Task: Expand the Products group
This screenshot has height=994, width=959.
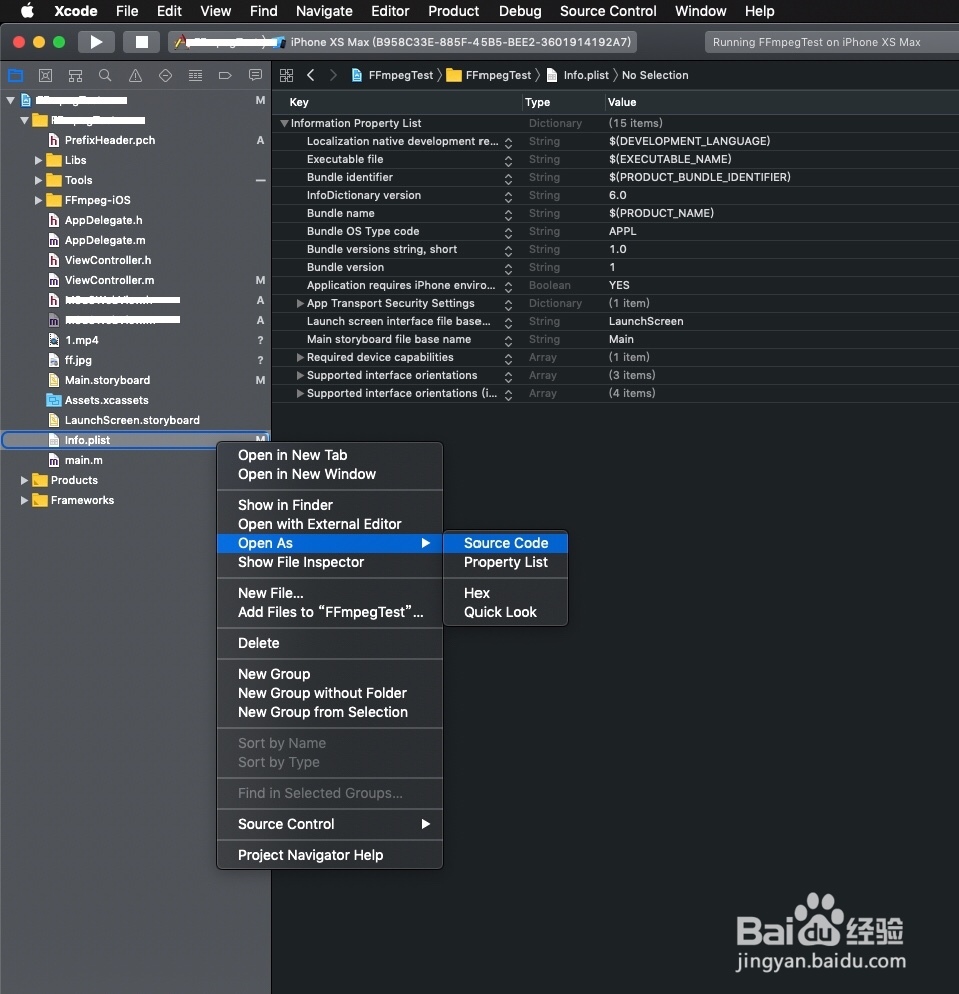Action: (x=24, y=481)
